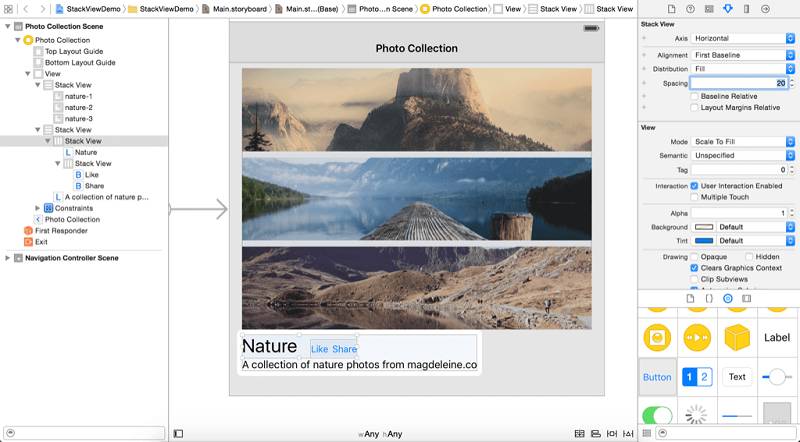Enable Layout Margins Relative checkbox

[x=694, y=107]
